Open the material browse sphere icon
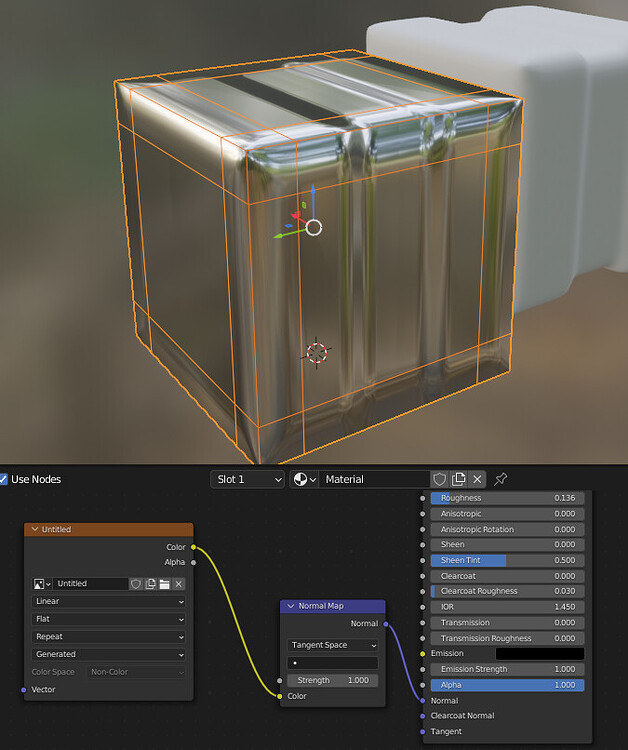The height and width of the screenshot is (750, 628). coord(304,479)
